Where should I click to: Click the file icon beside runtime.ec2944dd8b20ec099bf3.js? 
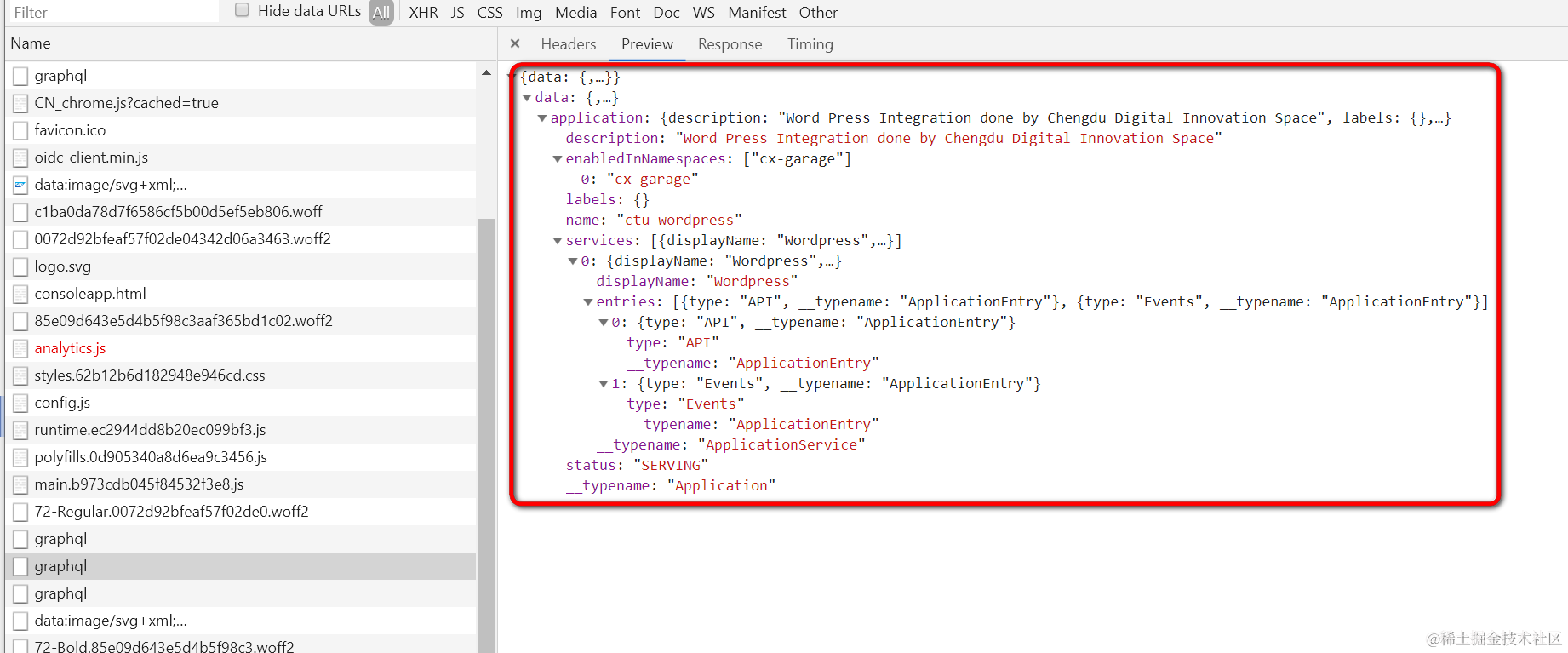coord(20,430)
